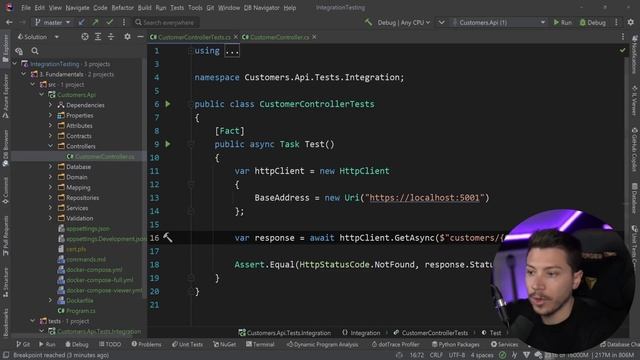Open Solution panel options gear
The width and height of the screenshot is (640, 360).
coord(127,37)
